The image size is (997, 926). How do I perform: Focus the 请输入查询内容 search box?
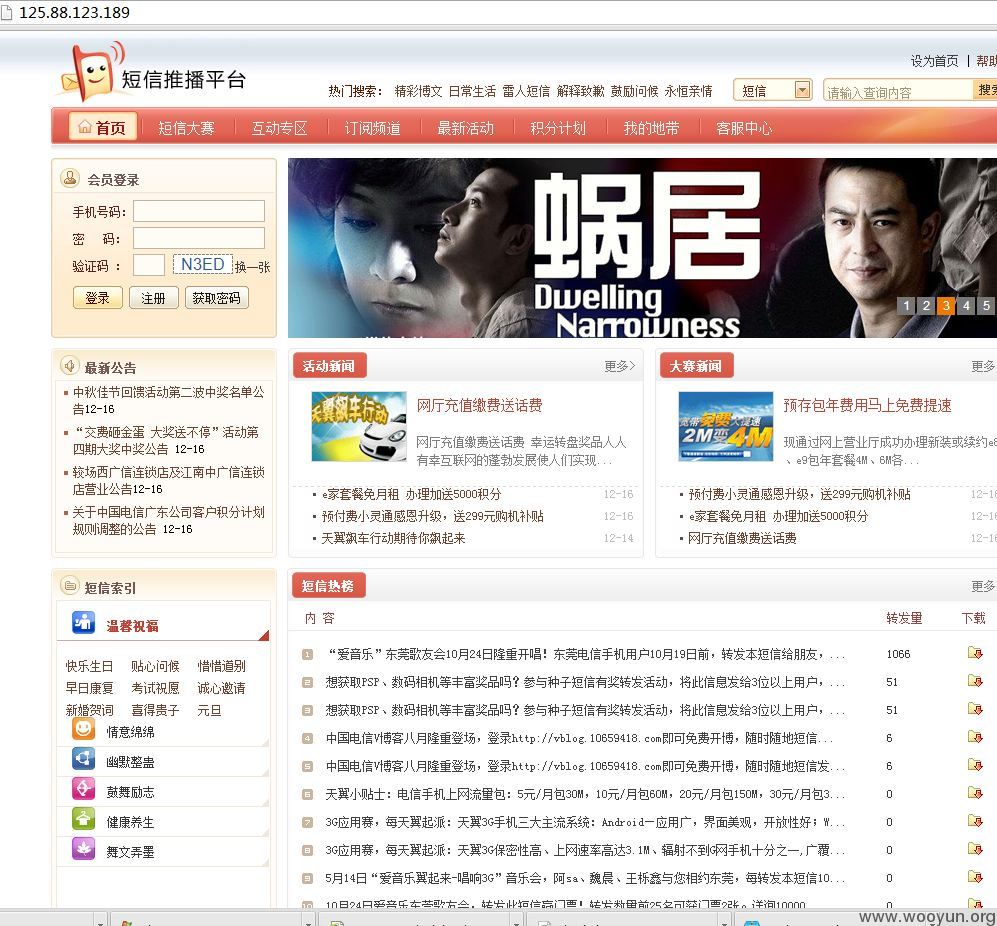pyautogui.click(x=897, y=90)
